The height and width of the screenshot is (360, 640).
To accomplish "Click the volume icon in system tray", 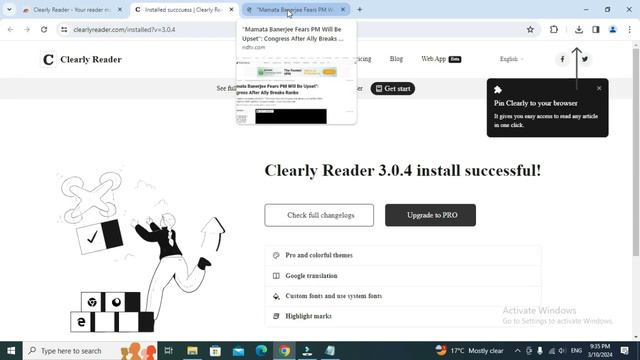I will coord(562,351).
